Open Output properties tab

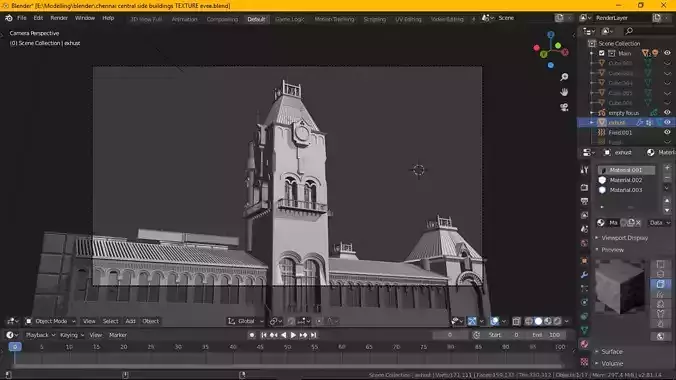[584, 201]
